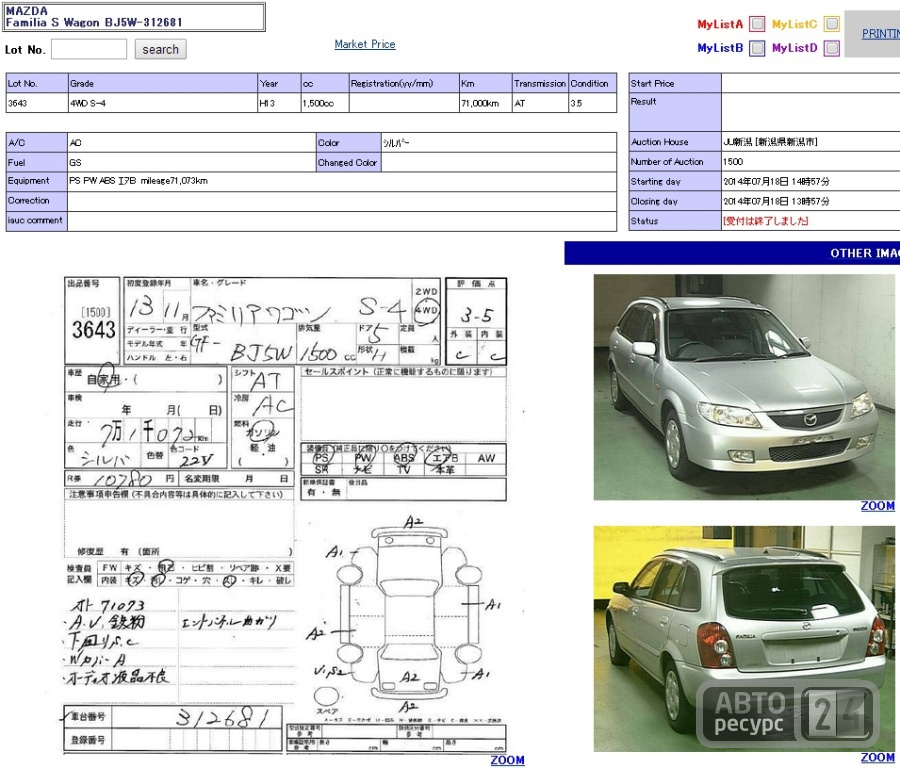900x768 pixels.
Task: Click the search button
Action: click(x=161, y=49)
